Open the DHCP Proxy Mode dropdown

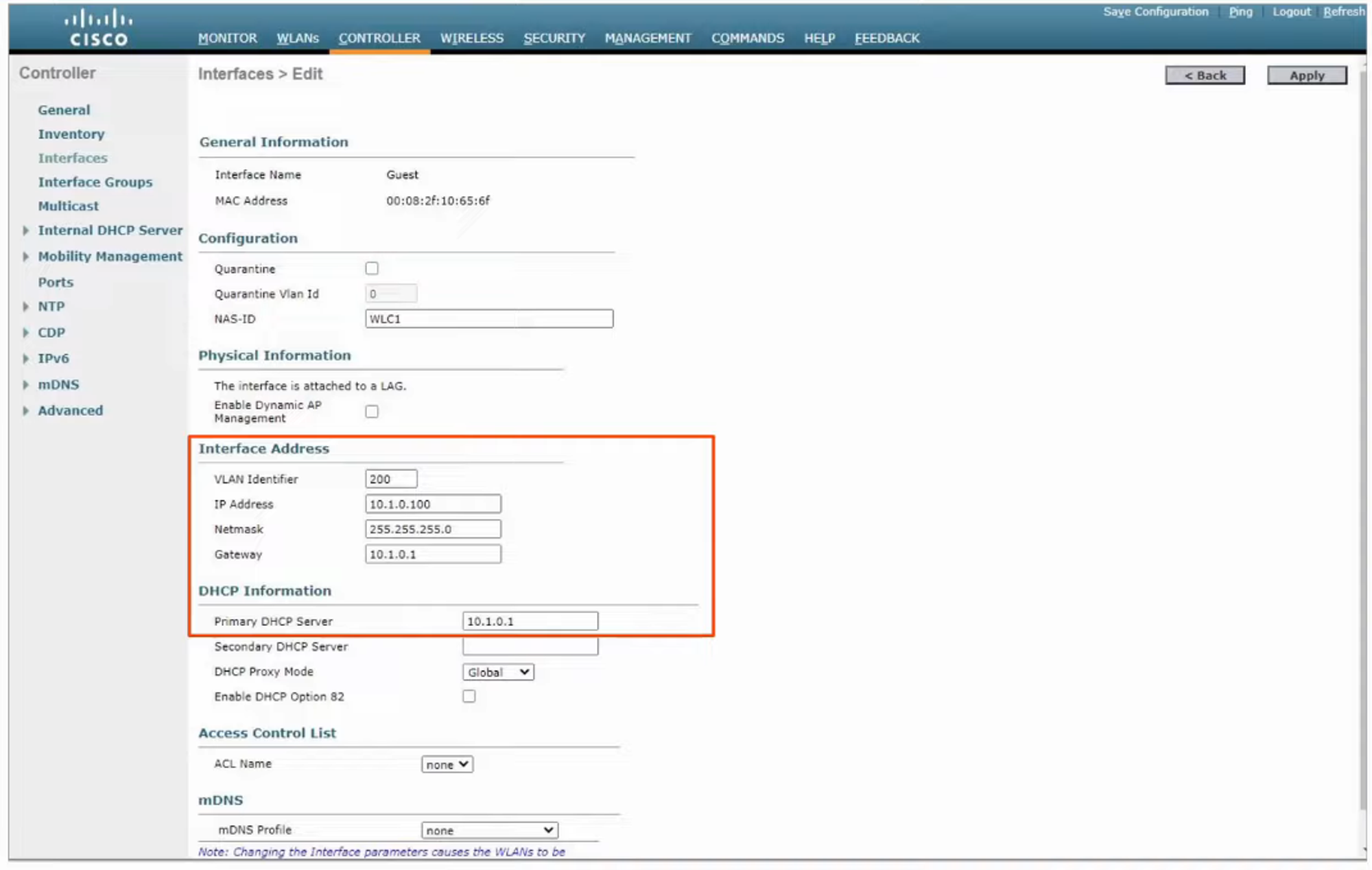pos(498,672)
